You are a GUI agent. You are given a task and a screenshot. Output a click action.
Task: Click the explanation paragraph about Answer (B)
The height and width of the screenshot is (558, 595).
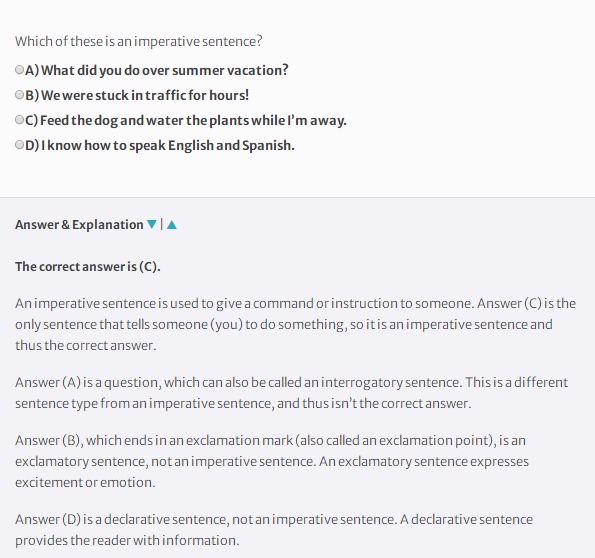(272, 461)
